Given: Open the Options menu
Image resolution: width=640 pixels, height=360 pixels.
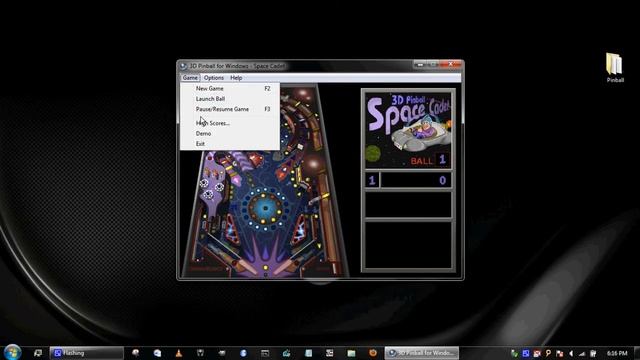Looking at the screenshot, I should [x=213, y=78].
